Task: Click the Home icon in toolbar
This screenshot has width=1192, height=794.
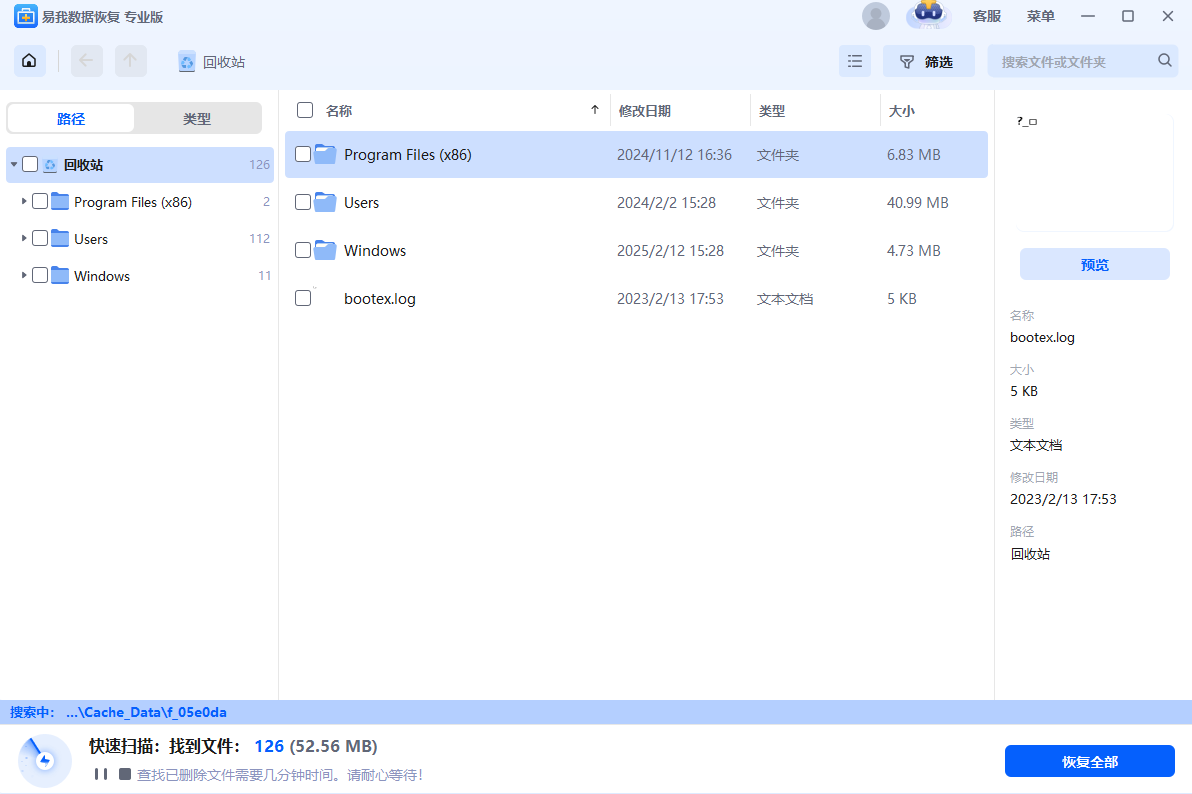Action: pyautogui.click(x=29, y=61)
